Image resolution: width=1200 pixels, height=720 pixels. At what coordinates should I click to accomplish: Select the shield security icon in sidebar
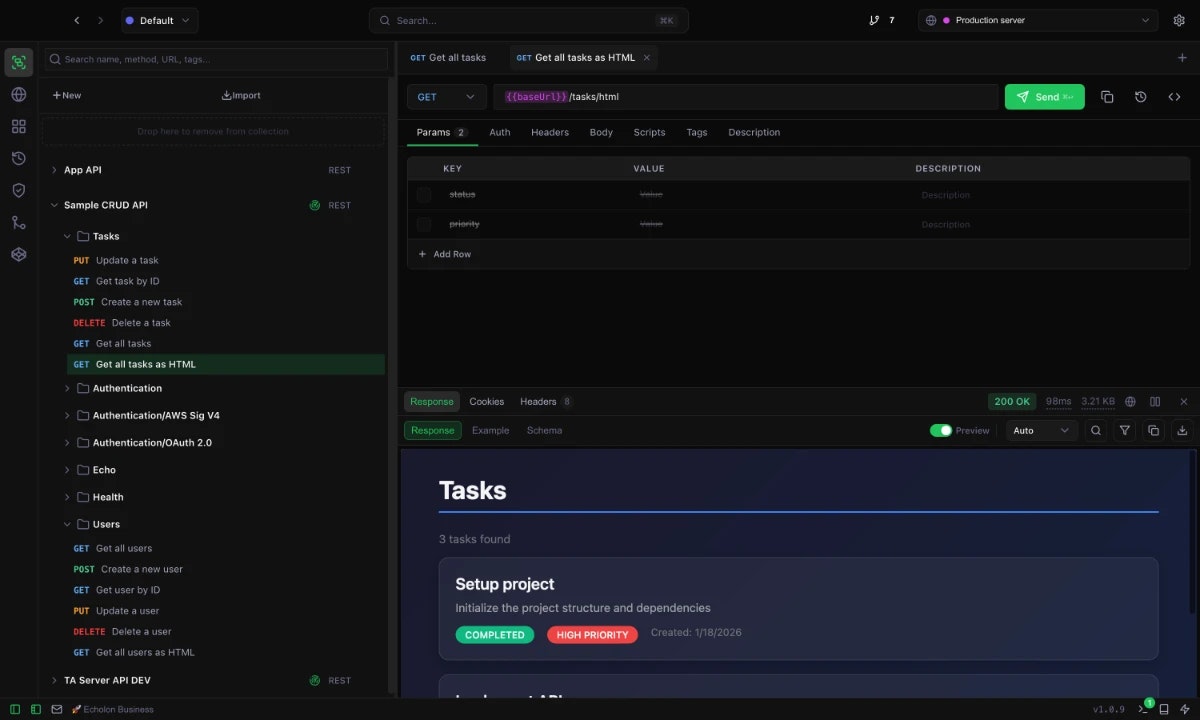click(x=18, y=190)
